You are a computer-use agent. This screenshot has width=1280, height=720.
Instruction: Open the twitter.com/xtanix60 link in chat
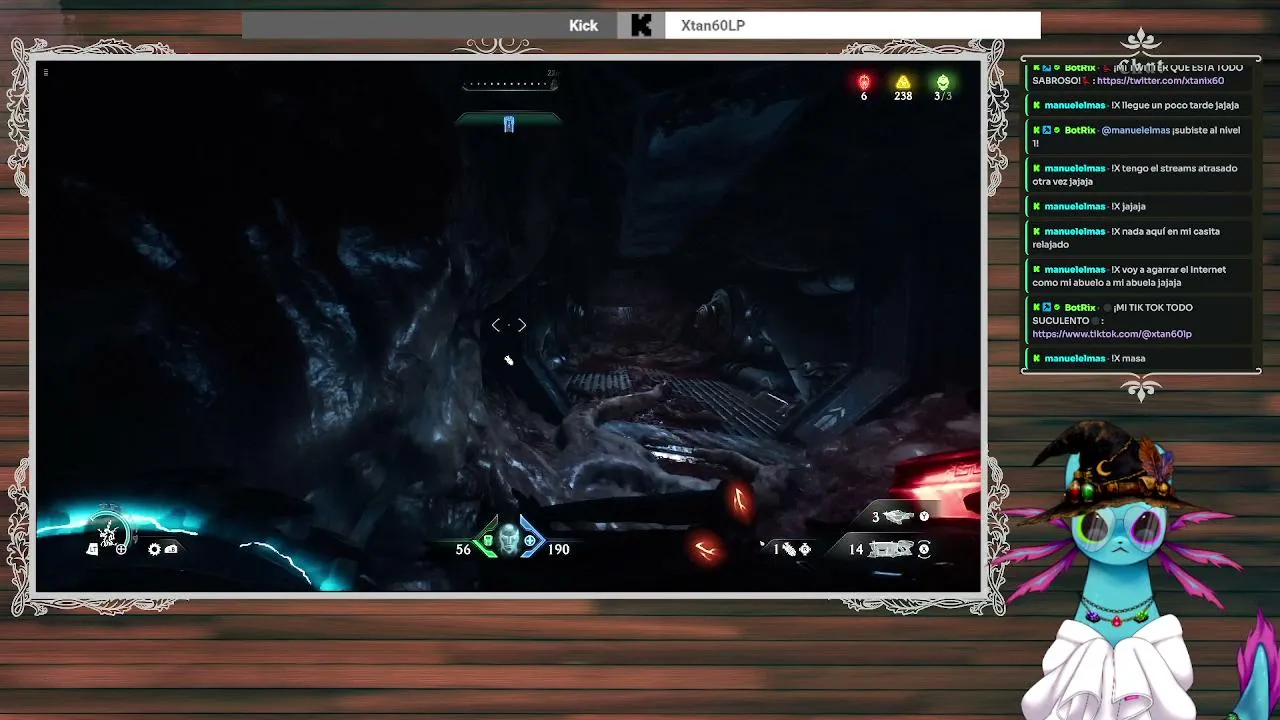coord(1160,81)
